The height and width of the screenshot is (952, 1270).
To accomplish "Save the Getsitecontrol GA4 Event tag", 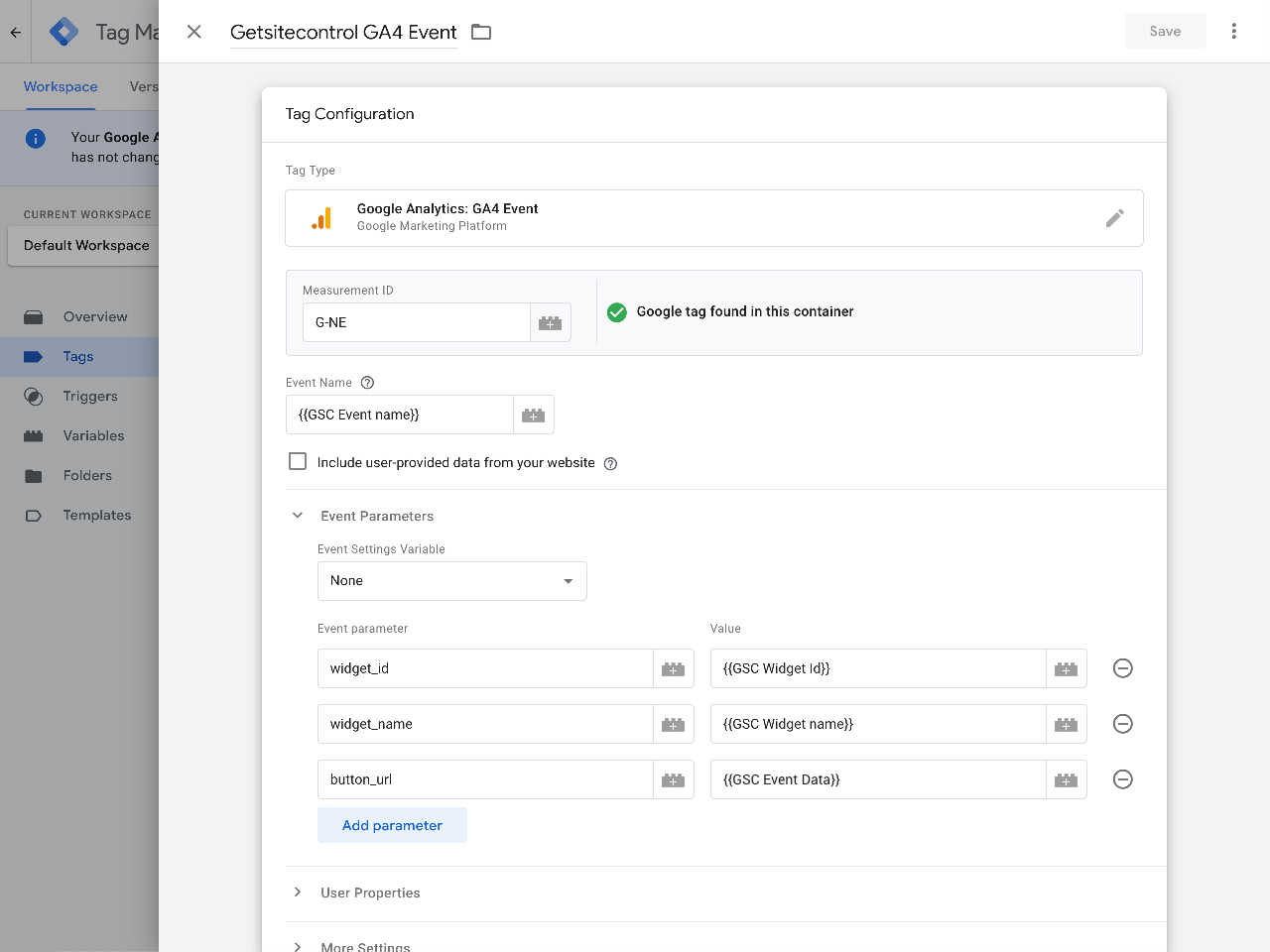I will pyautogui.click(x=1165, y=31).
